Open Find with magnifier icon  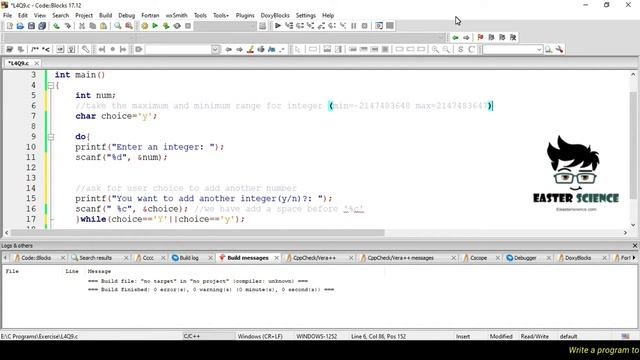click(118, 26)
